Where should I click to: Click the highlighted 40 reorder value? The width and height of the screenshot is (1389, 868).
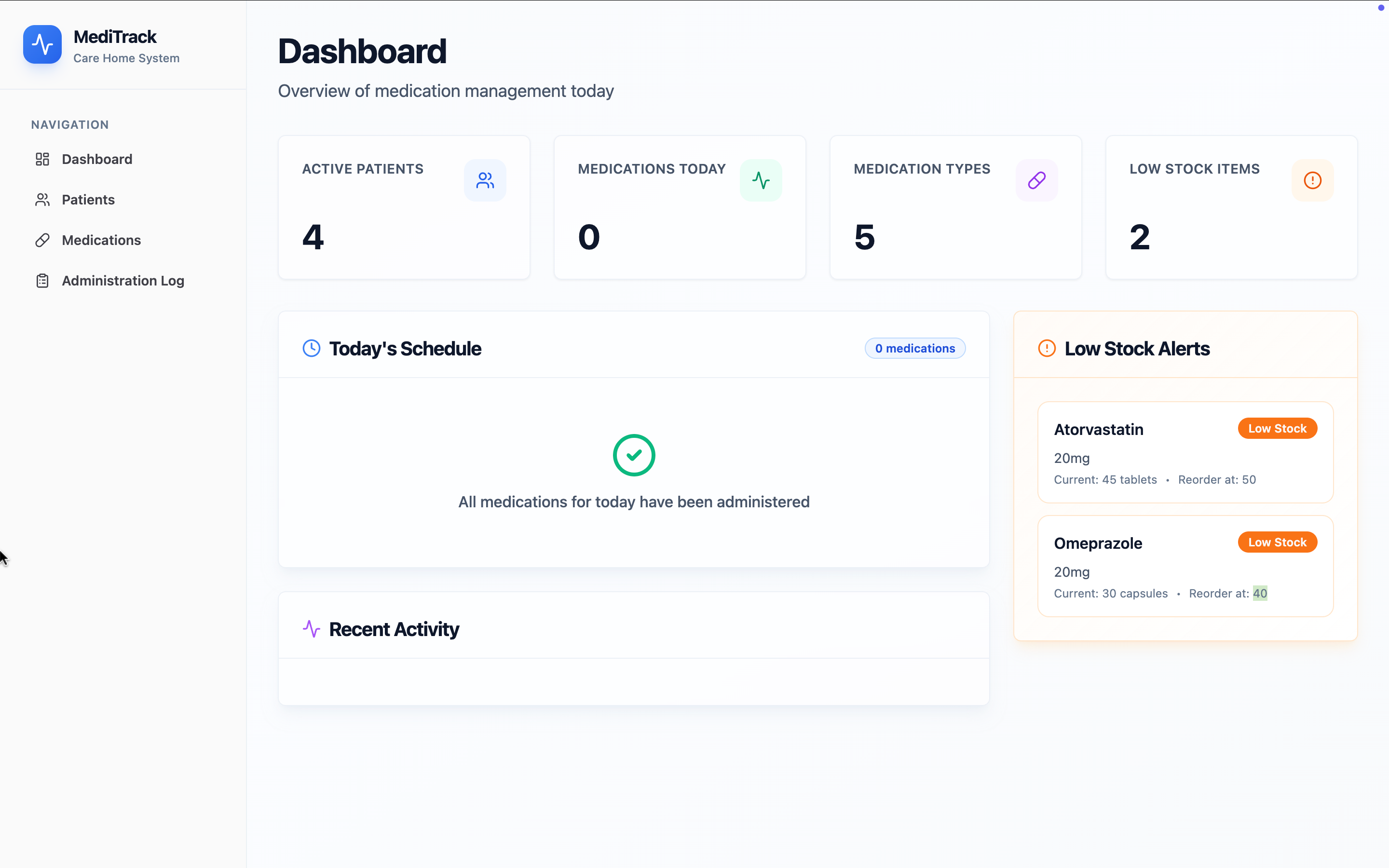click(1260, 593)
